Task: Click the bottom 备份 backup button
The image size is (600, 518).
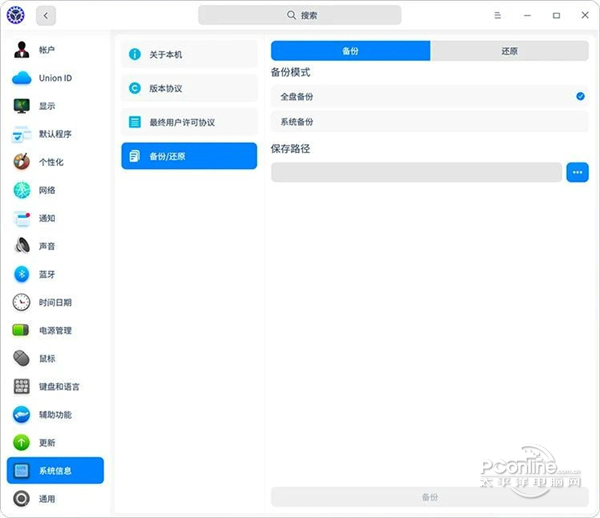Action: point(430,497)
